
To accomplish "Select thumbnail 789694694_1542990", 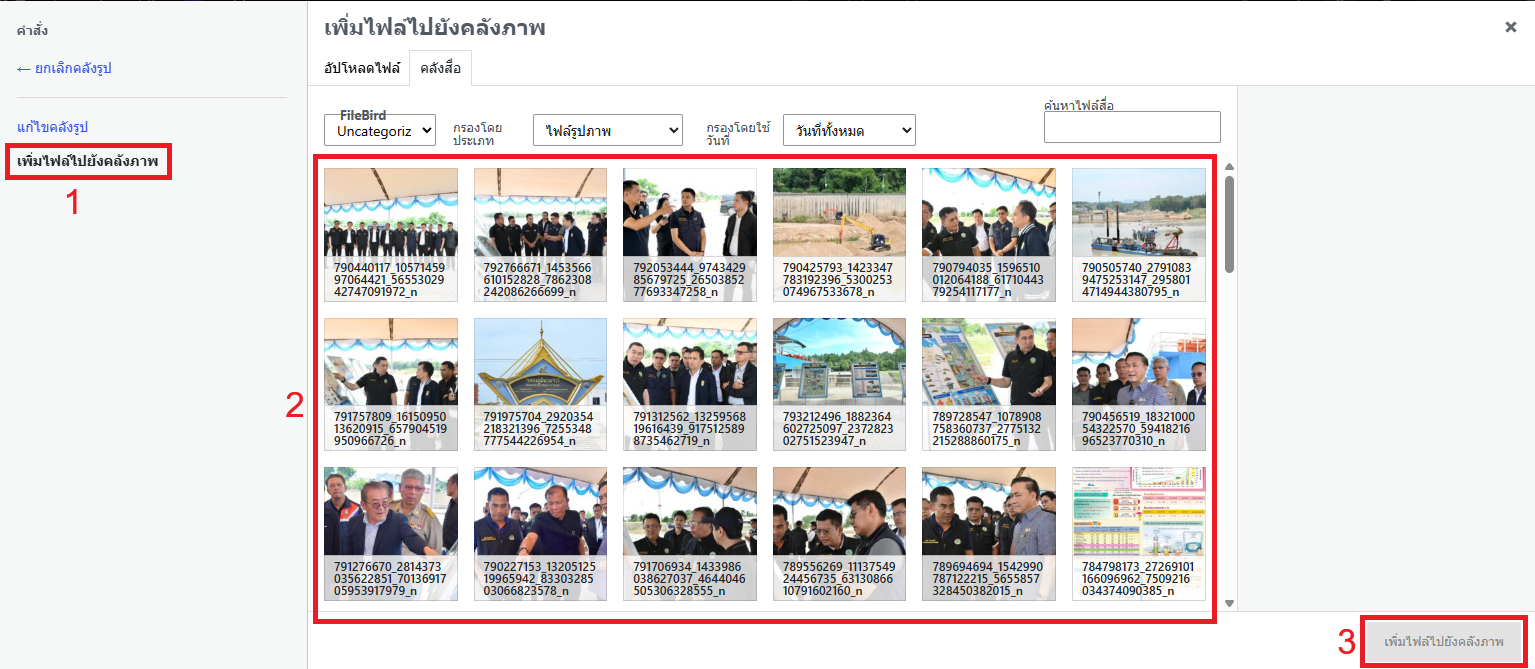I will (x=989, y=534).
